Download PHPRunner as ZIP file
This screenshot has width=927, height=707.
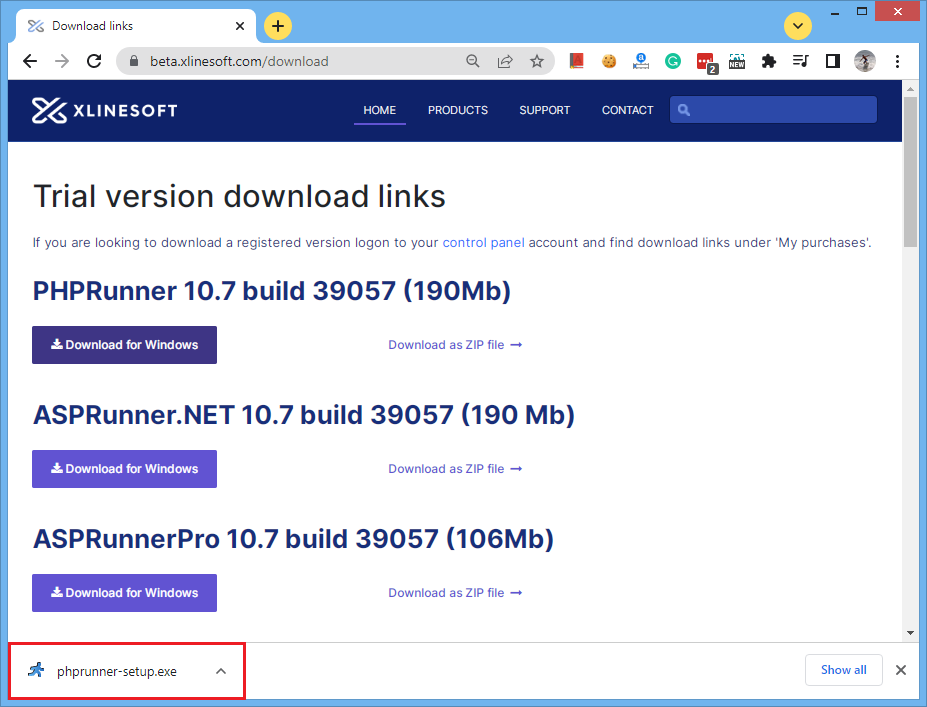[455, 345]
